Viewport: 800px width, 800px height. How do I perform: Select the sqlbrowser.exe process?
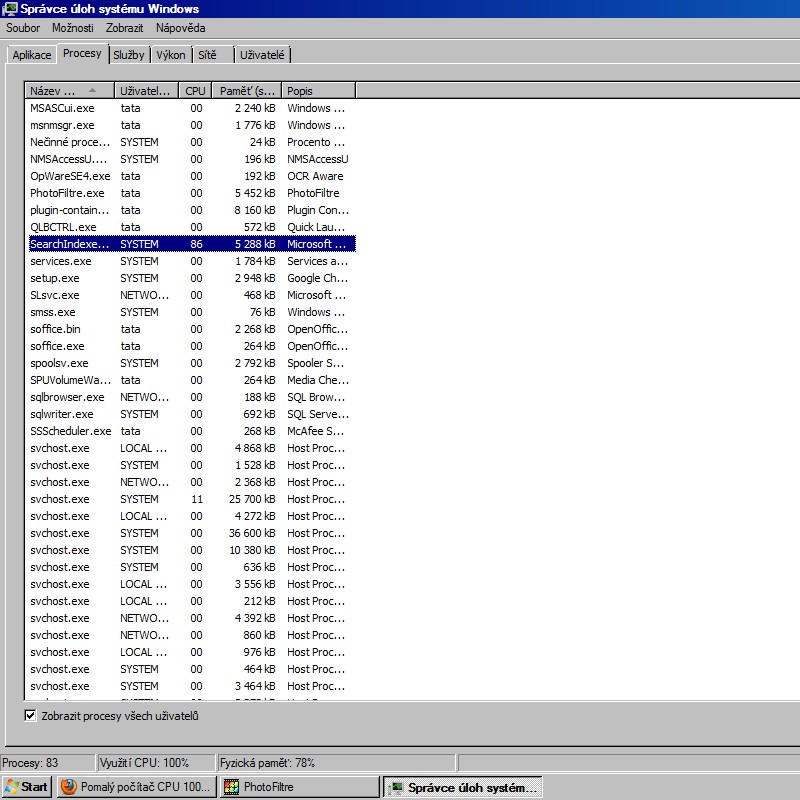[x=192, y=397]
